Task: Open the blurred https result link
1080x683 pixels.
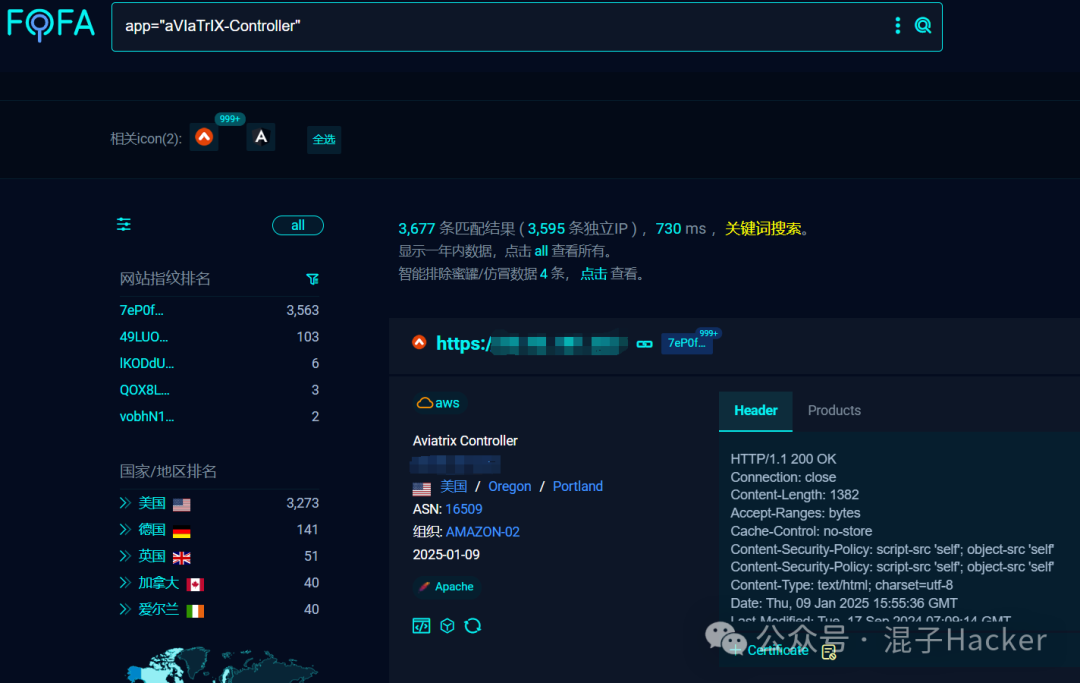Action: (532, 343)
